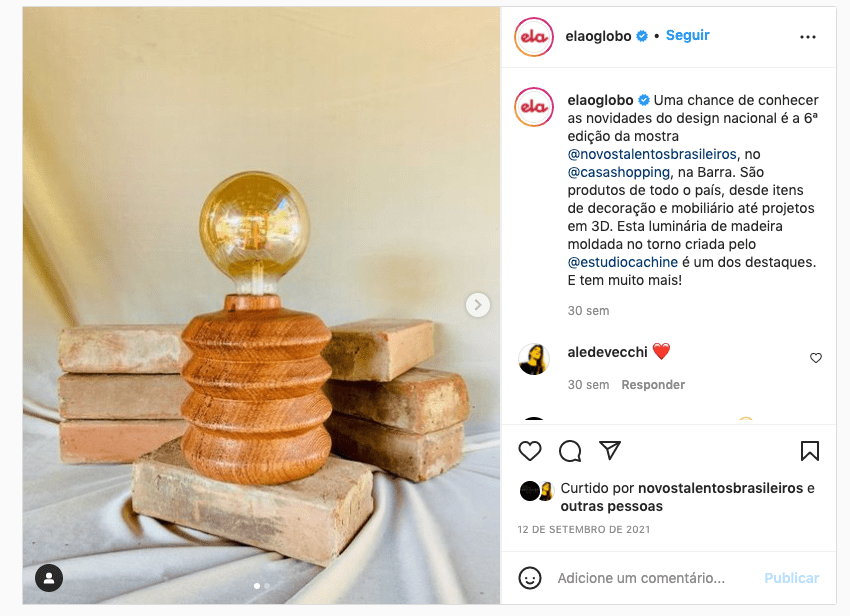Open emoji picker smiley icon
Screen dimensions: 850x616
pyautogui.click(x=530, y=578)
